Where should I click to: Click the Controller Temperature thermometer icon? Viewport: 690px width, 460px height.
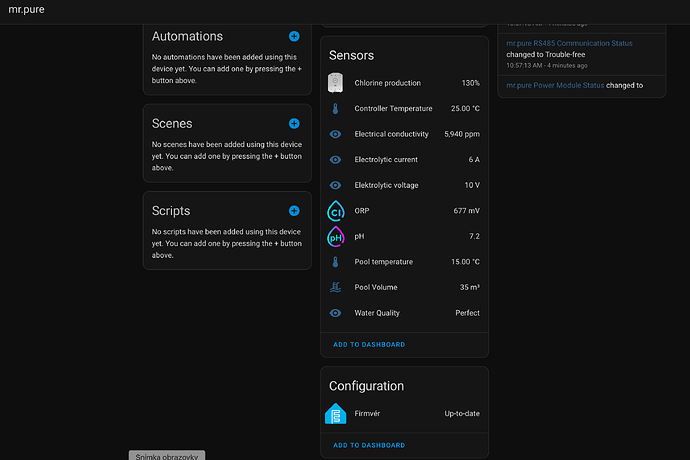[335, 109]
